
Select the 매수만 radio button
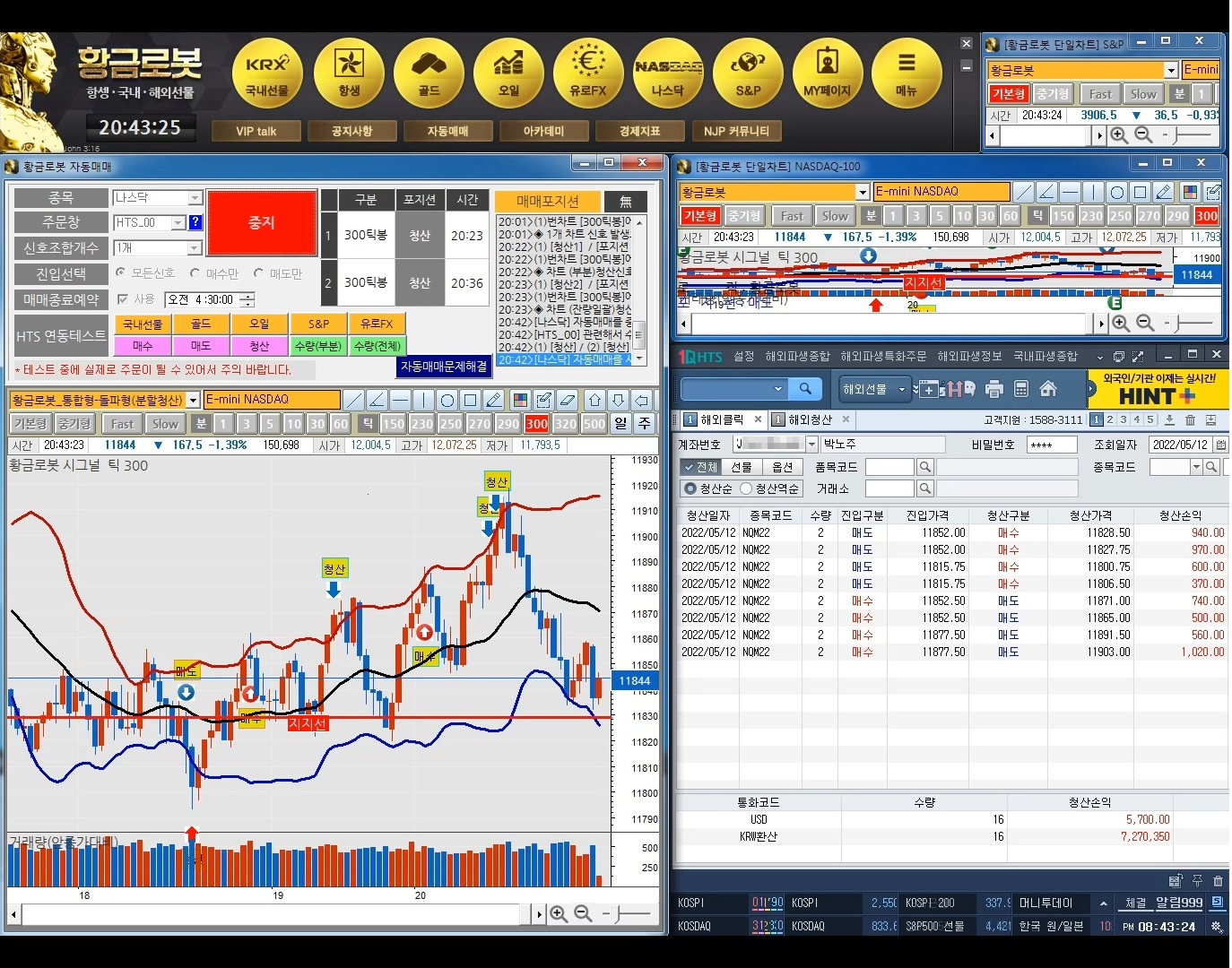(195, 272)
